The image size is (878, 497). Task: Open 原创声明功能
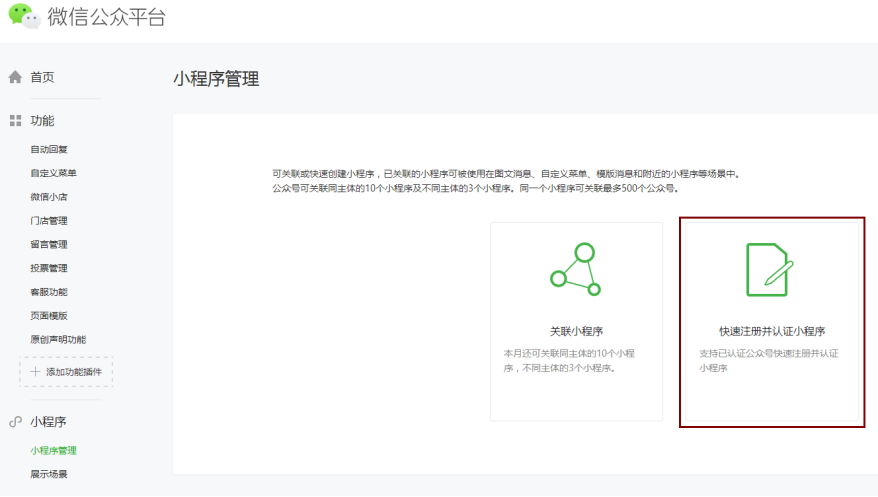click(x=58, y=339)
